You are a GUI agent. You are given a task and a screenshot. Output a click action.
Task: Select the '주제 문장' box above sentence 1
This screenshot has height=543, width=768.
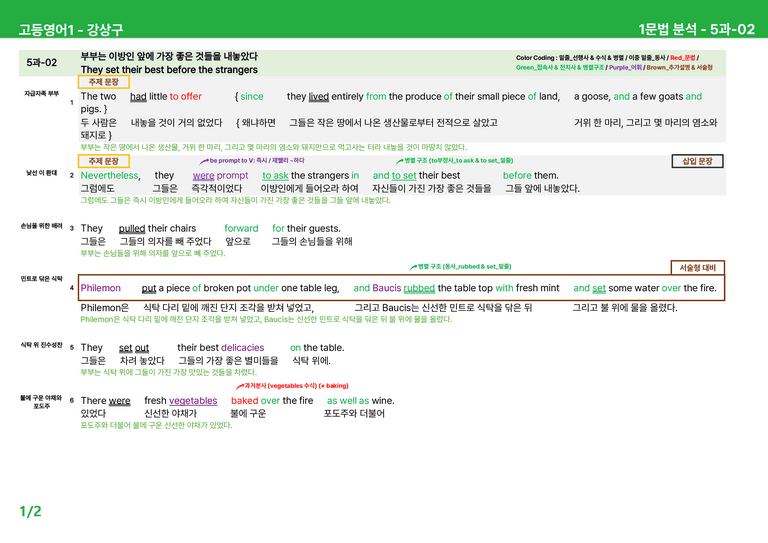103,82
